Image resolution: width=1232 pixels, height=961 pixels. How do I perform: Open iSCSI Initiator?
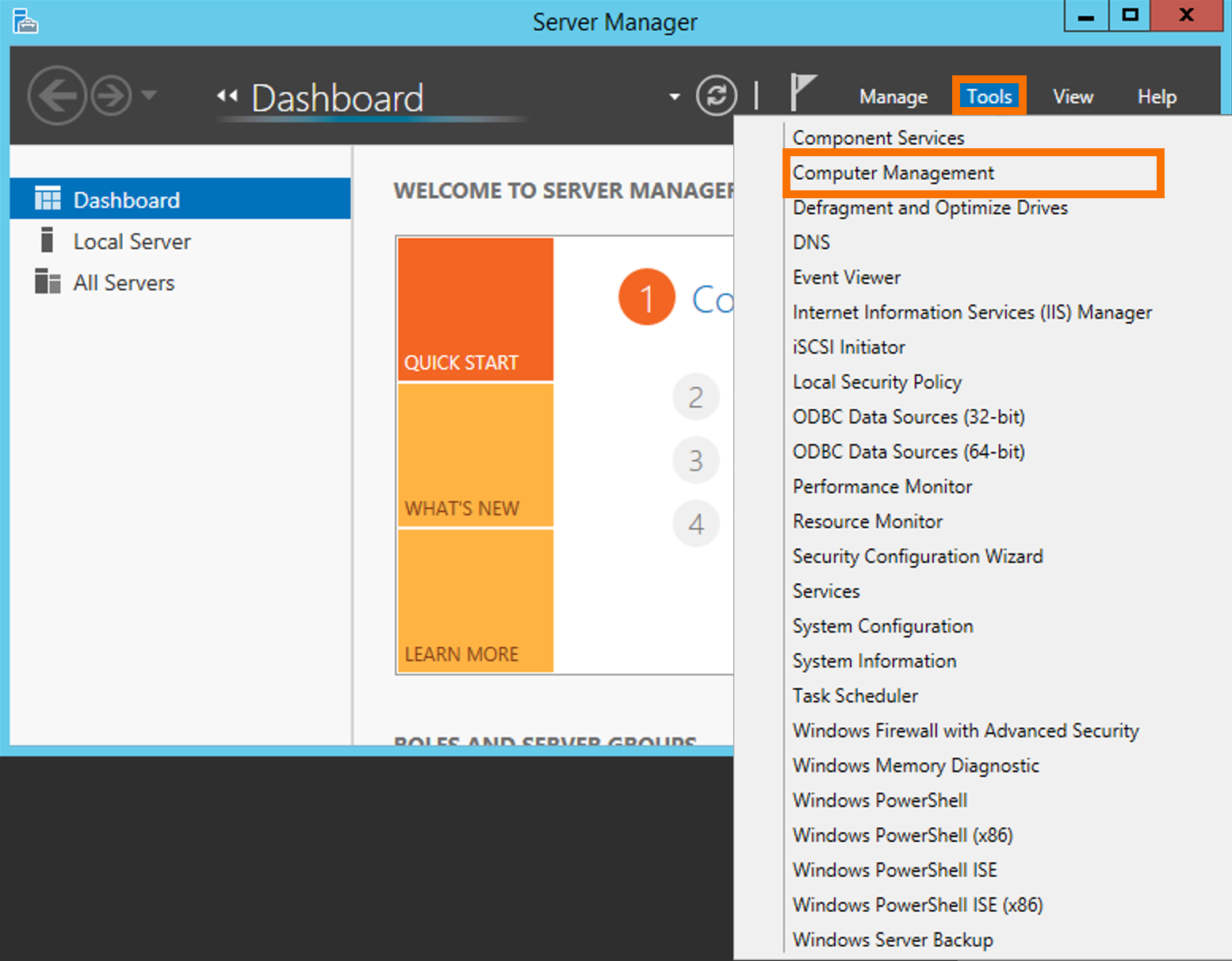(x=848, y=347)
